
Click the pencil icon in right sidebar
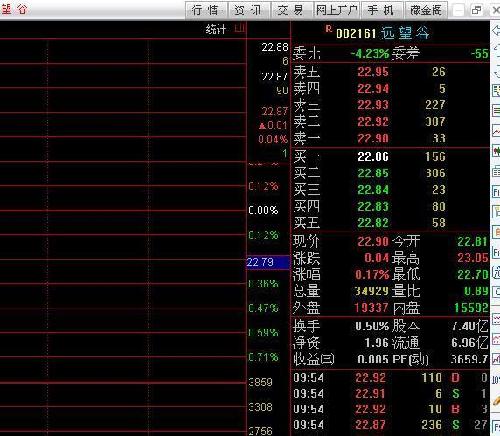click(497, 400)
